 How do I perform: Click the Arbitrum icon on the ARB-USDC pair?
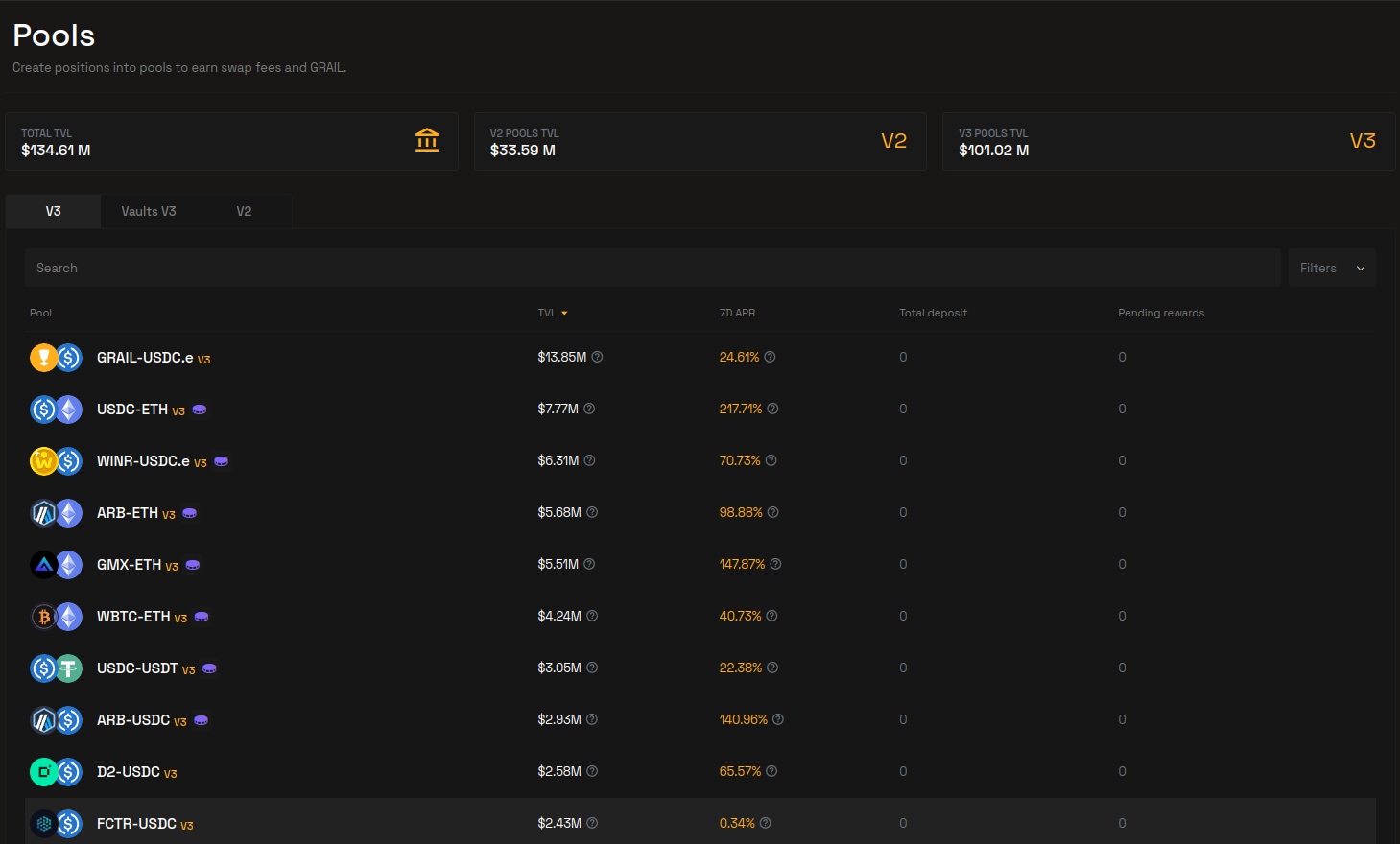tap(43, 719)
